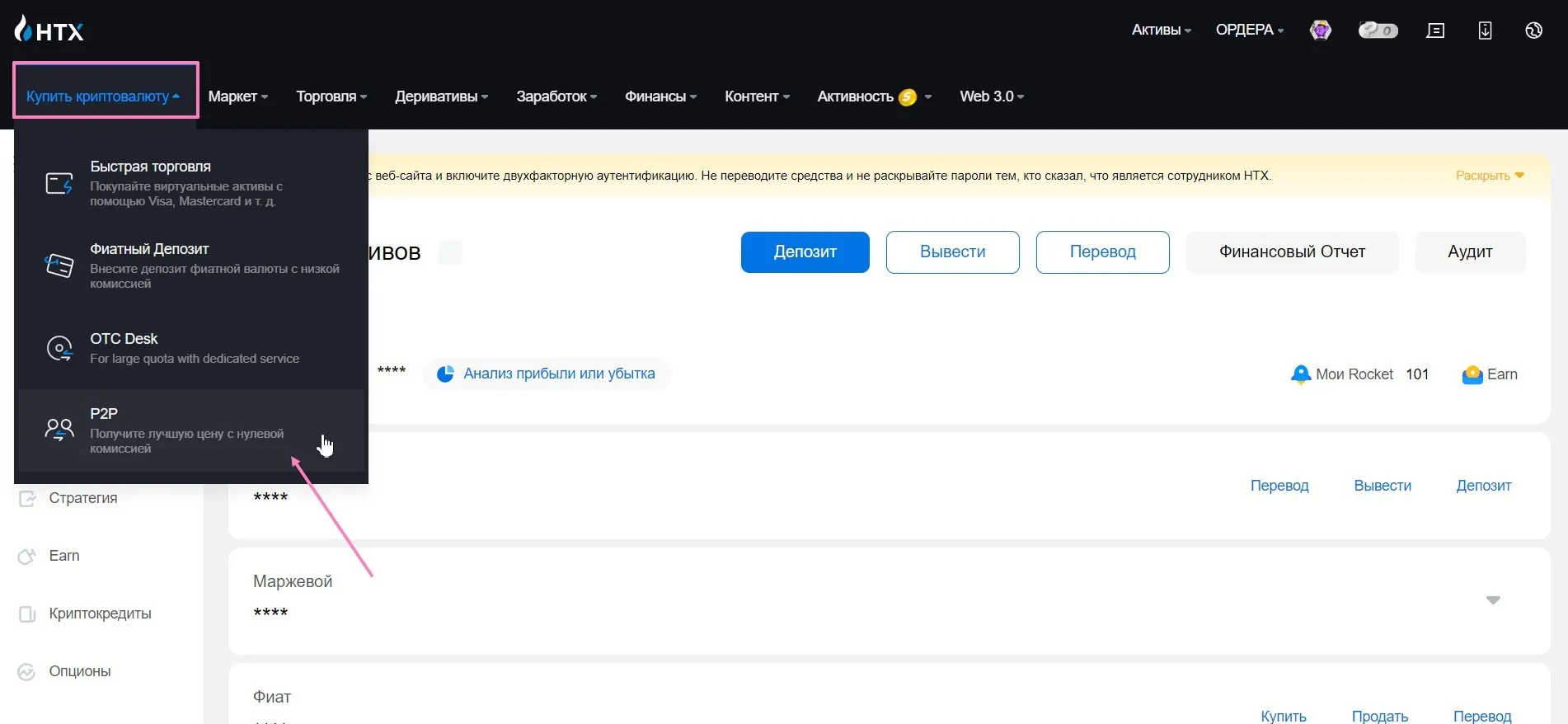The height and width of the screenshot is (724, 1568).
Task: Expand the Активы header menu
Action: point(1162,30)
